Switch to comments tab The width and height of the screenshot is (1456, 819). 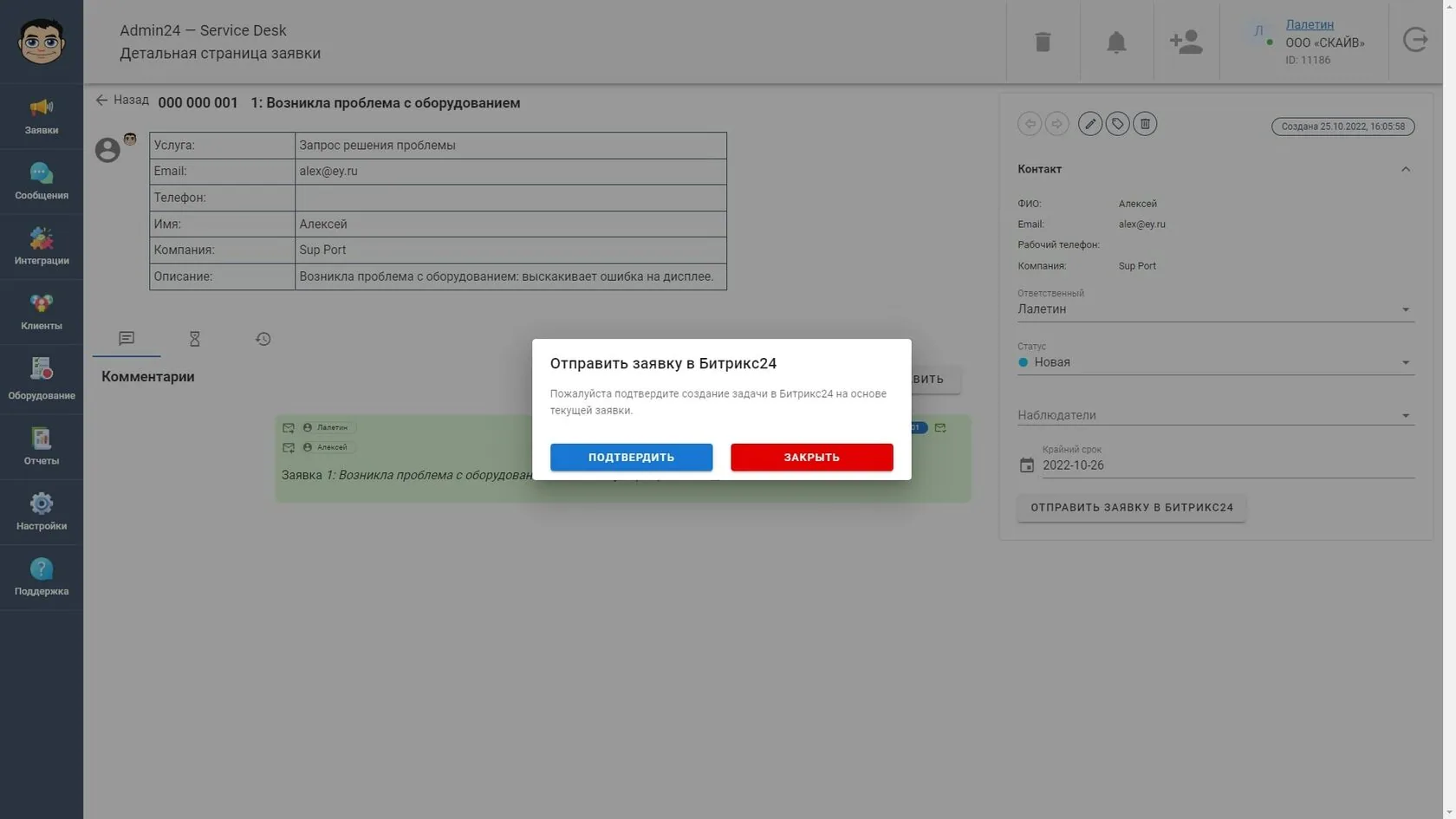[127, 338]
